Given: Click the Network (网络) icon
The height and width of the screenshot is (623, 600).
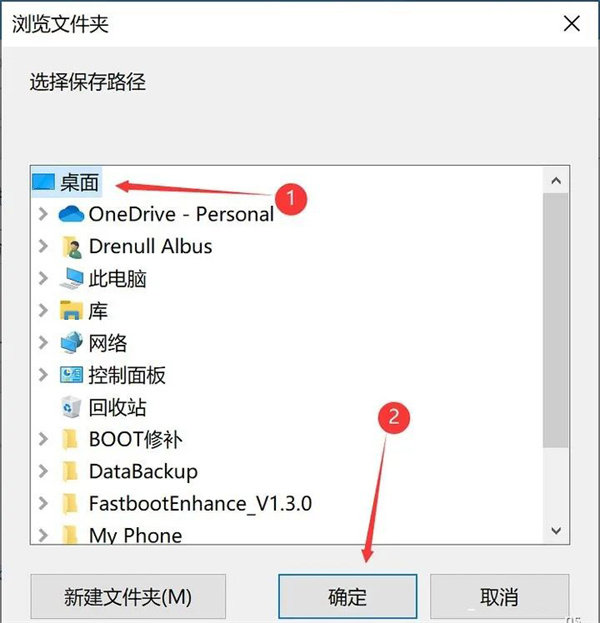Looking at the screenshot, I should tap(71, 343).
